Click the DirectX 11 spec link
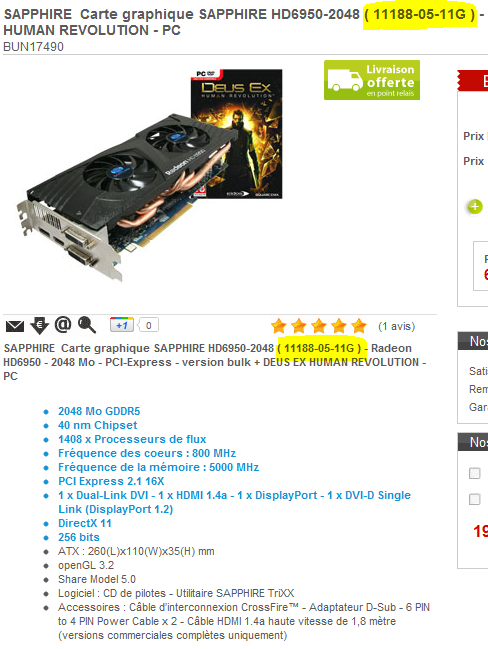 point(85,523)
